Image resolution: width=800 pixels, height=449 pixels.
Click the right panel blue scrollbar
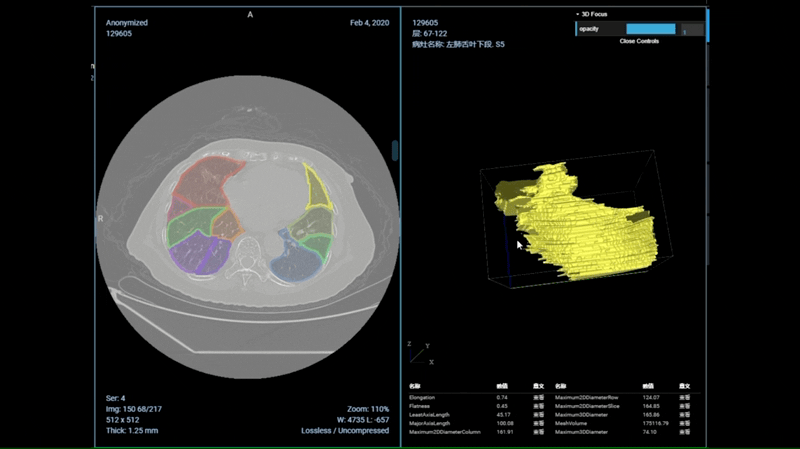click(x=707, y=25)
